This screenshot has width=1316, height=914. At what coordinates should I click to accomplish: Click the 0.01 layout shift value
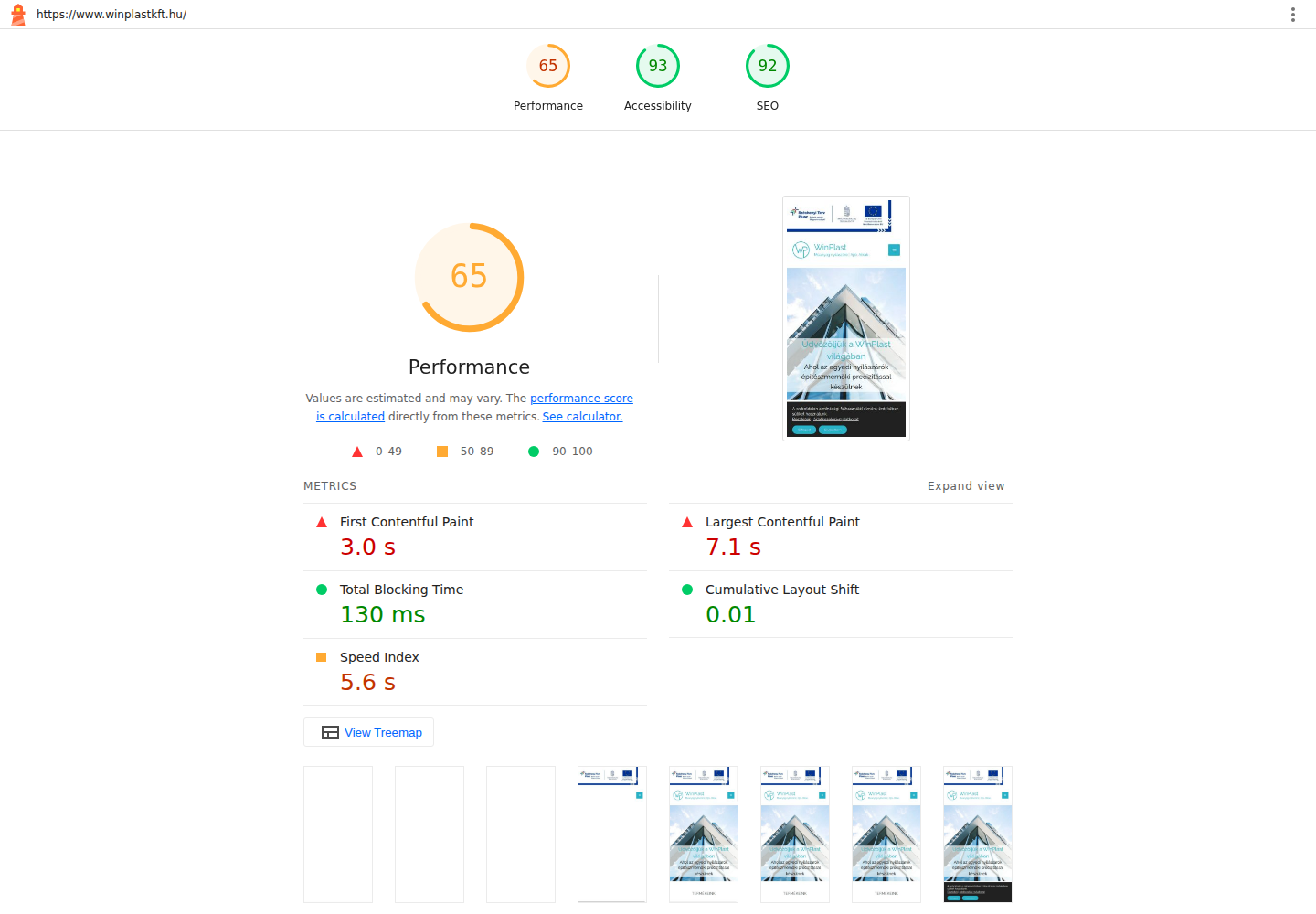(x=731, y=615)
